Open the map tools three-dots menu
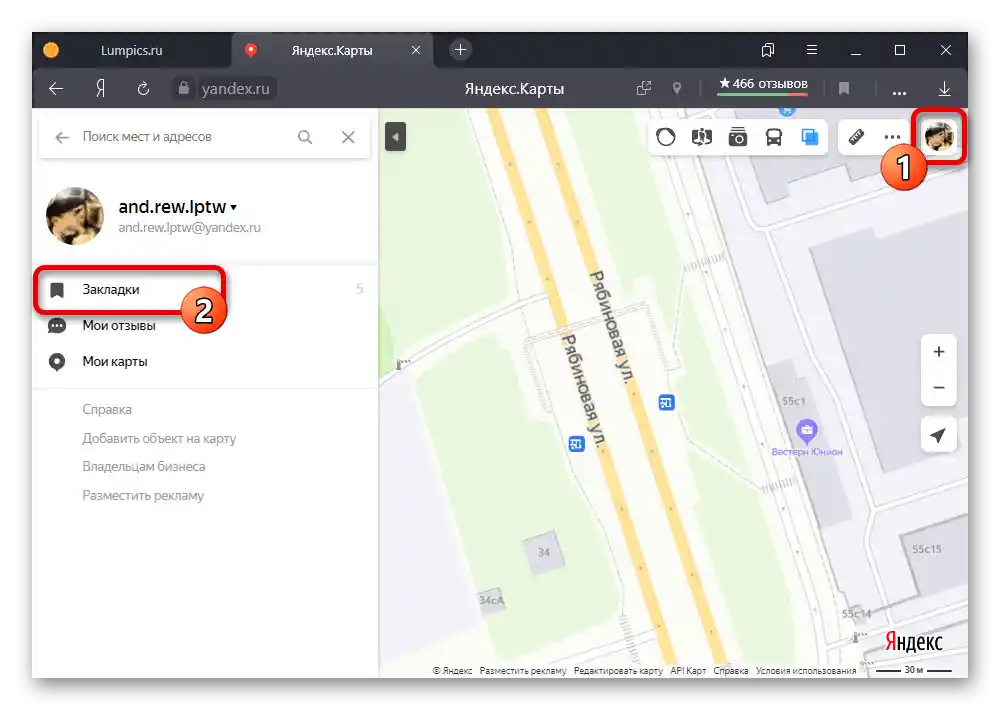The width and height of the screenshot is (1000, 710). (892, 137)
